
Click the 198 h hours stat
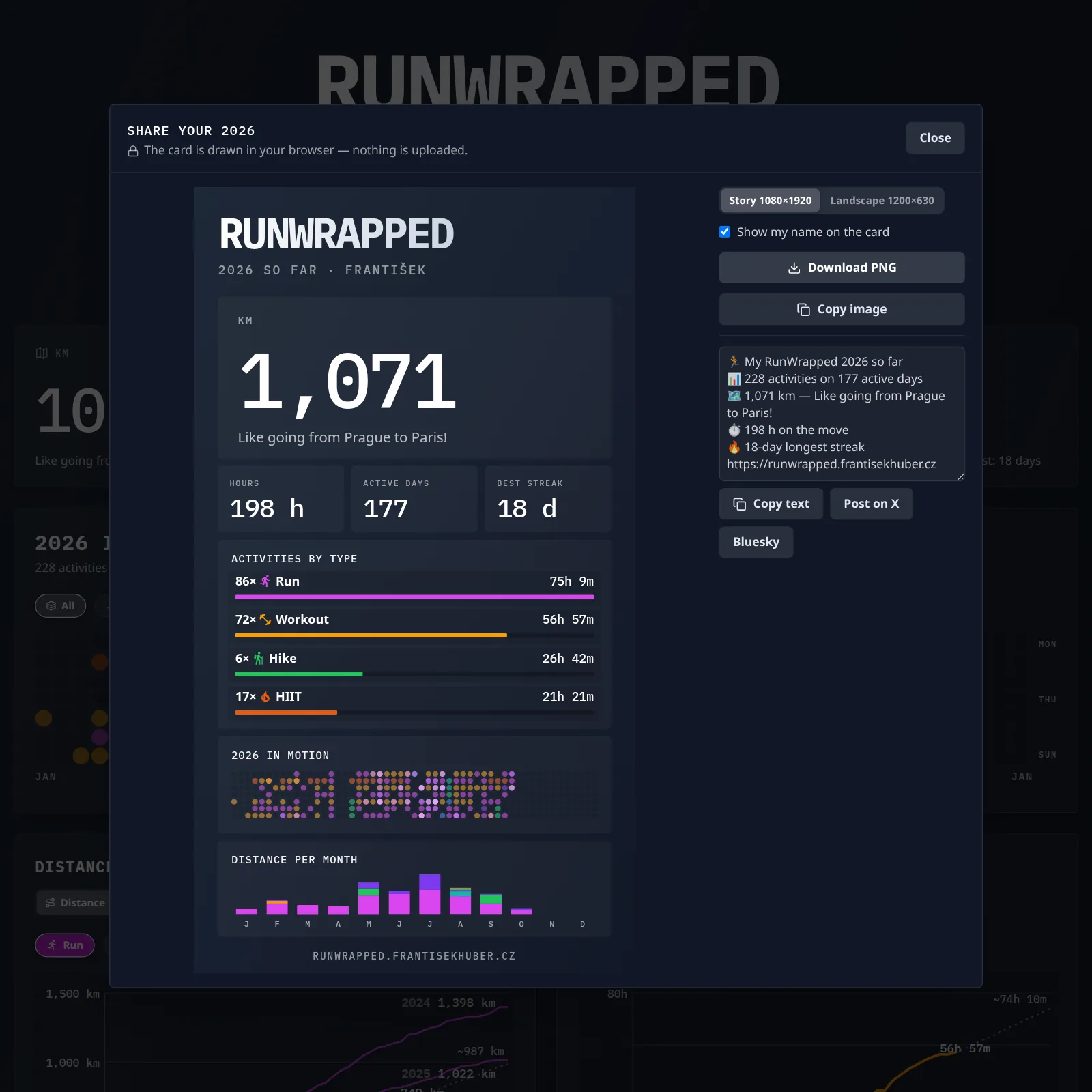(281, 499)
